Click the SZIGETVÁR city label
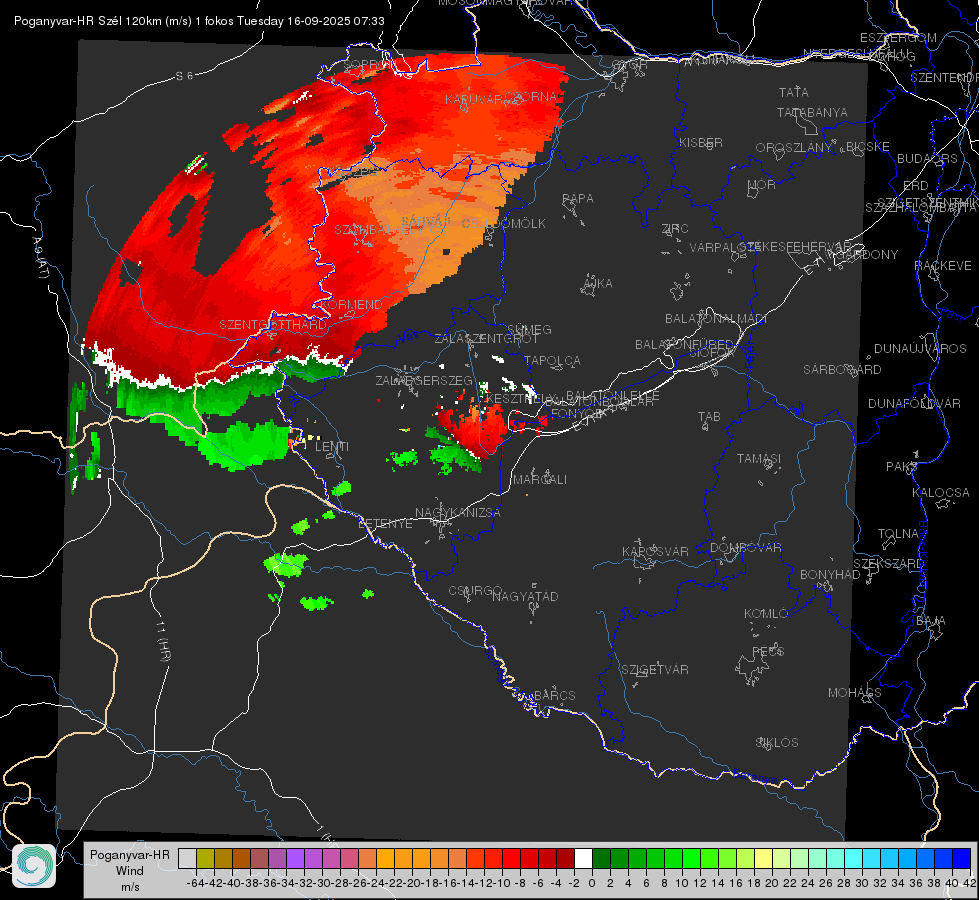The height and width of the screenshot is (900, 979). (x=655, y=670)
